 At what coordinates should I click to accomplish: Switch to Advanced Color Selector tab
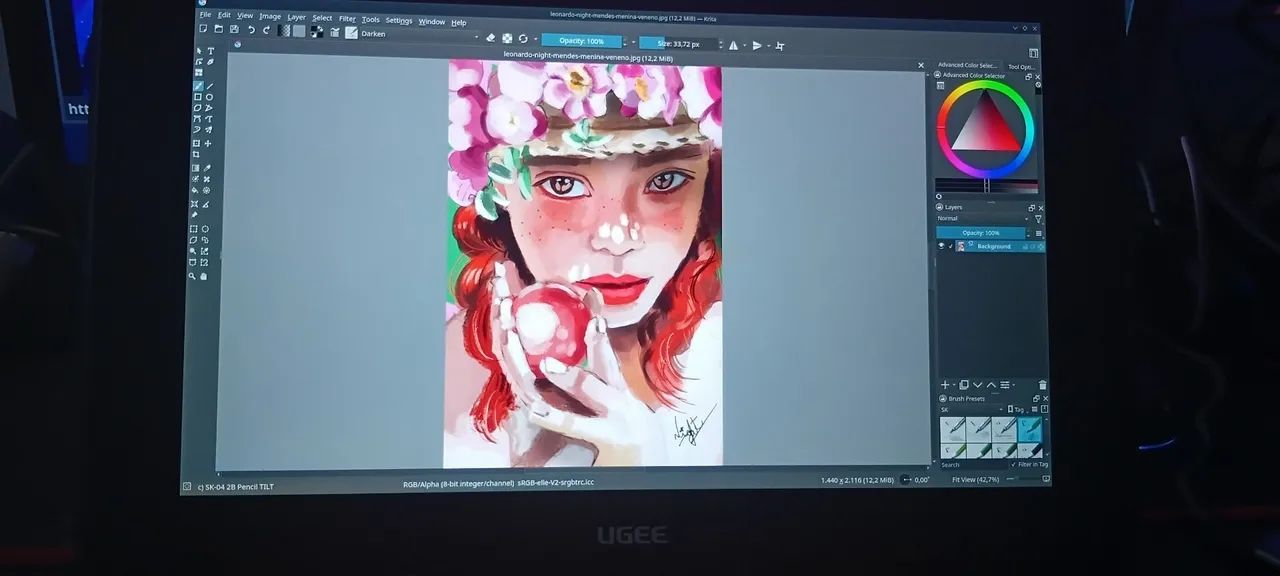click(967, 65)
